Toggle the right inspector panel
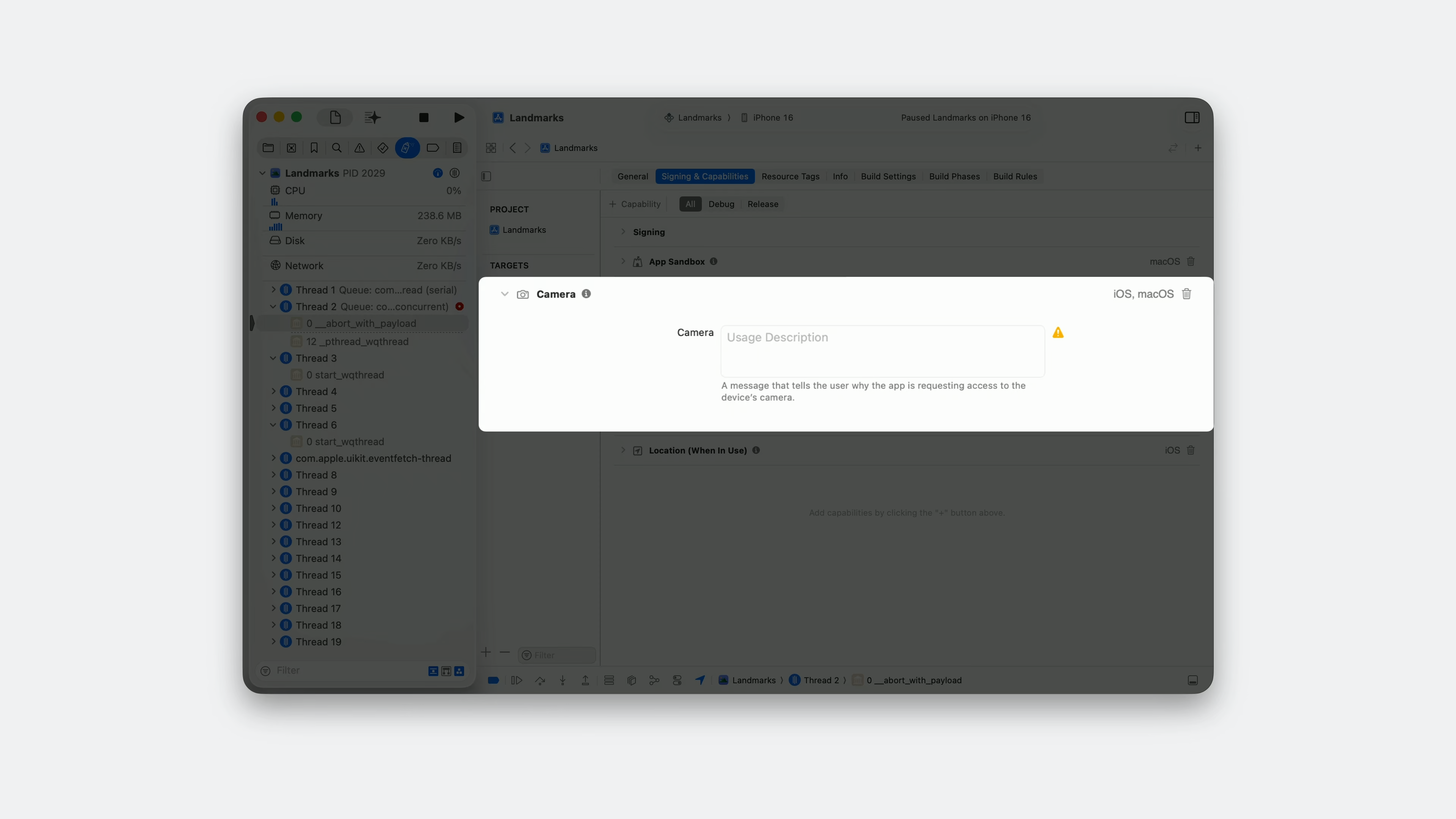This screenshot has height=819, width=1456. click(x=1191, y=118)
